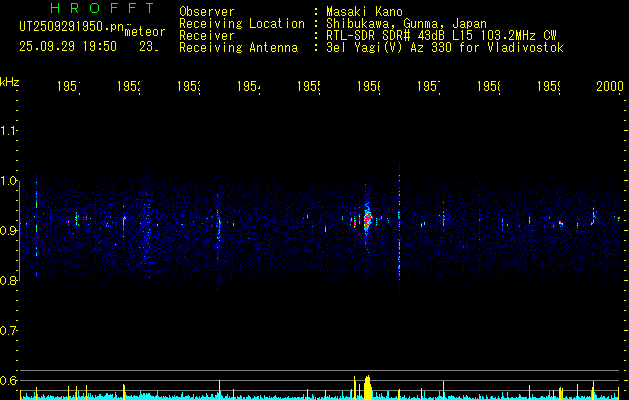Click the 'Receiver' field label

tap(207, 36)
